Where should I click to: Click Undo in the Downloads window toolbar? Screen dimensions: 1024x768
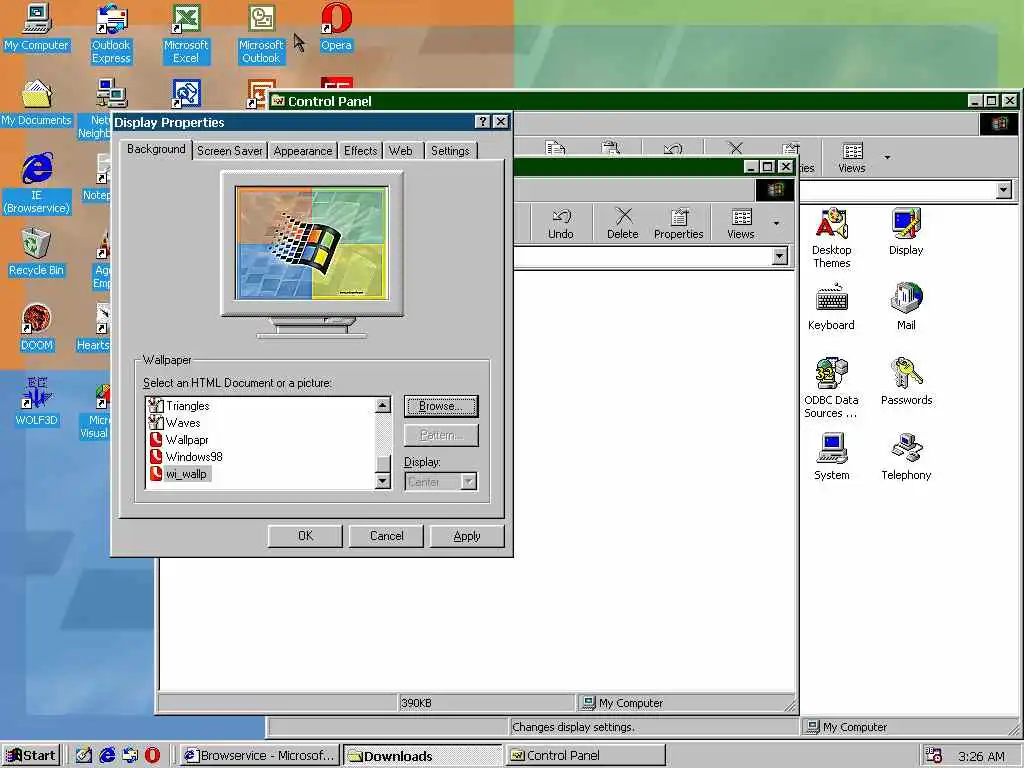(560, 223)
